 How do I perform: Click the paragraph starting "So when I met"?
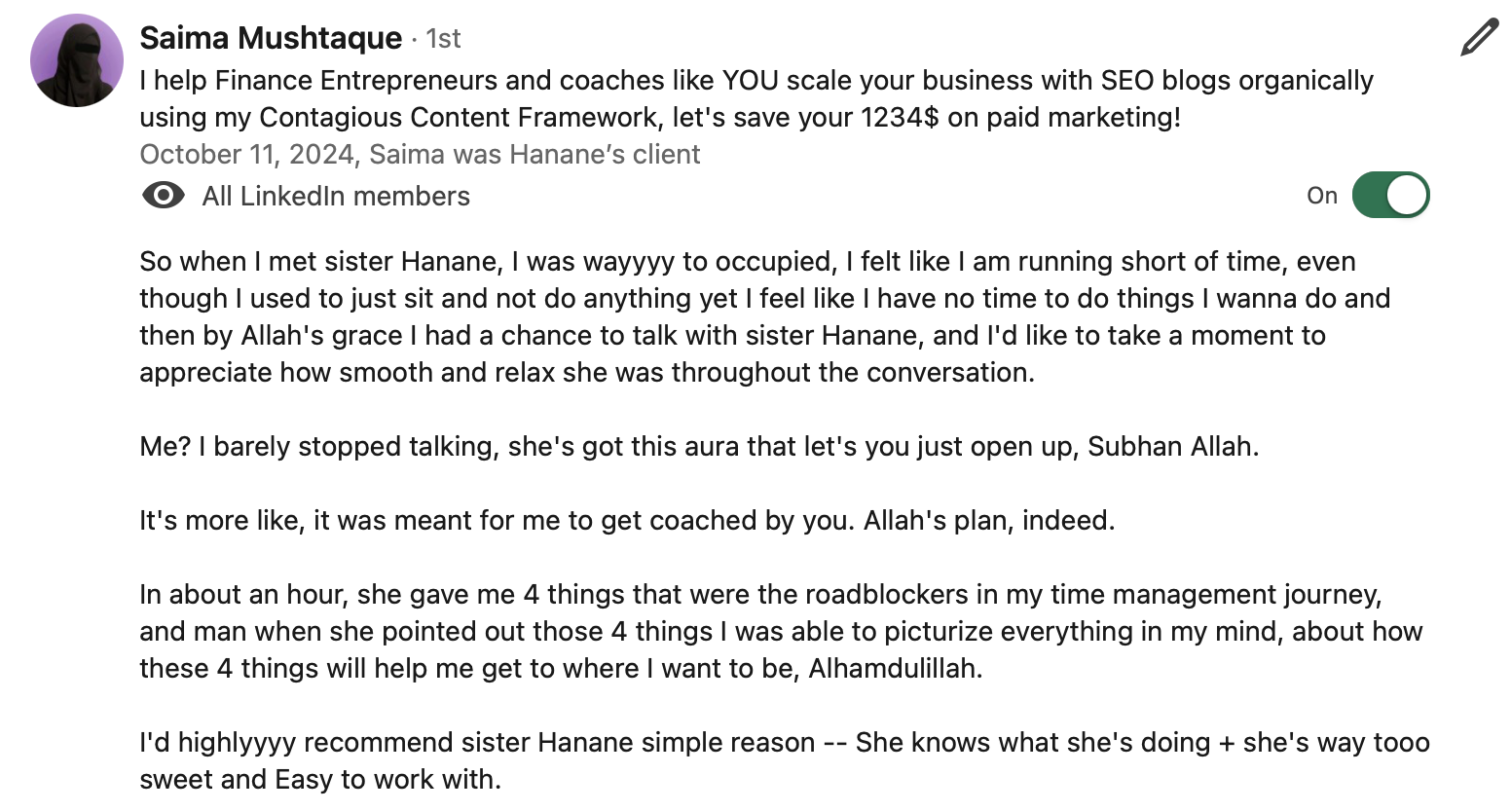764,316
